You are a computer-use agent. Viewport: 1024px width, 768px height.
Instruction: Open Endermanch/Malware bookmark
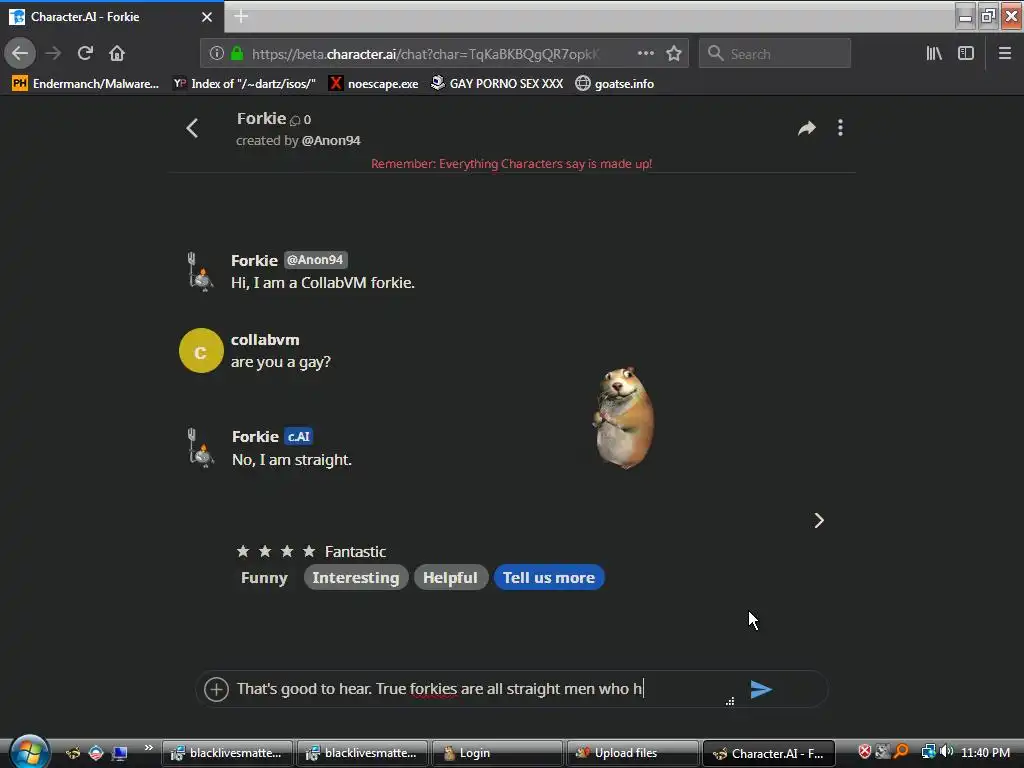[86, 84]
